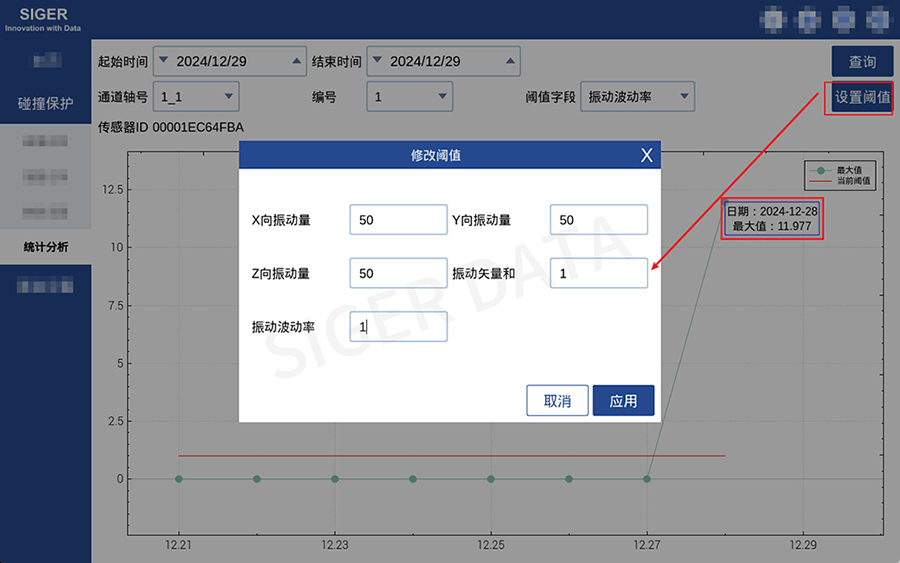The image size is (900, 563).
Task: Open the 通道轴号 dropdown
Action: tap(196, 97)
